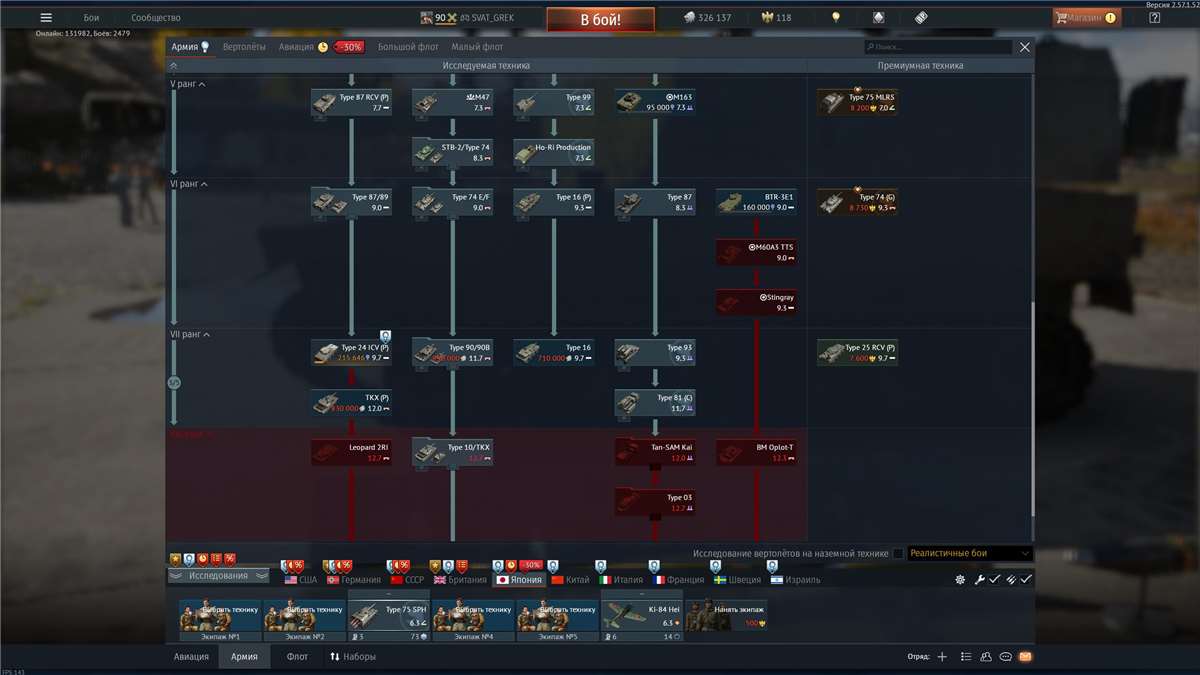Select the Британия nation tab

point(460,580)
